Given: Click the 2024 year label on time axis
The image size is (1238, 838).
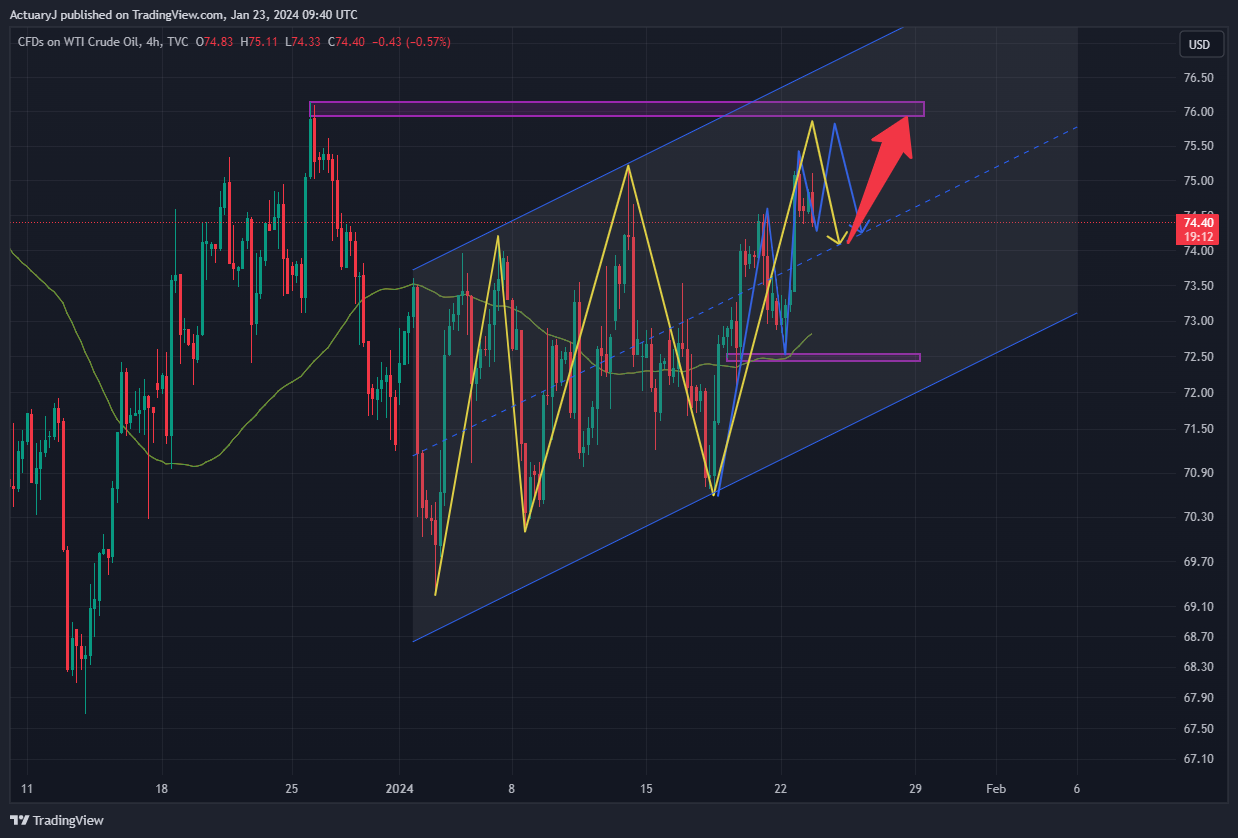Looking at the screenshot, I should 399,789.
